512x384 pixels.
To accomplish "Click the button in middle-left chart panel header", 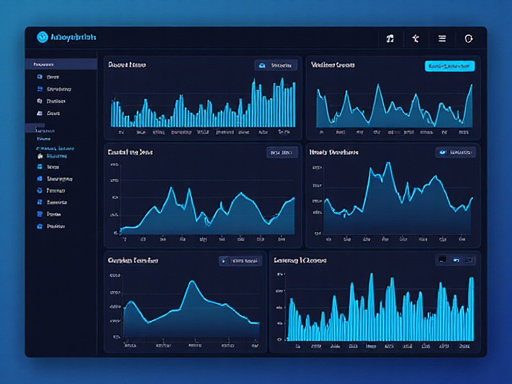I will point(282,153).
